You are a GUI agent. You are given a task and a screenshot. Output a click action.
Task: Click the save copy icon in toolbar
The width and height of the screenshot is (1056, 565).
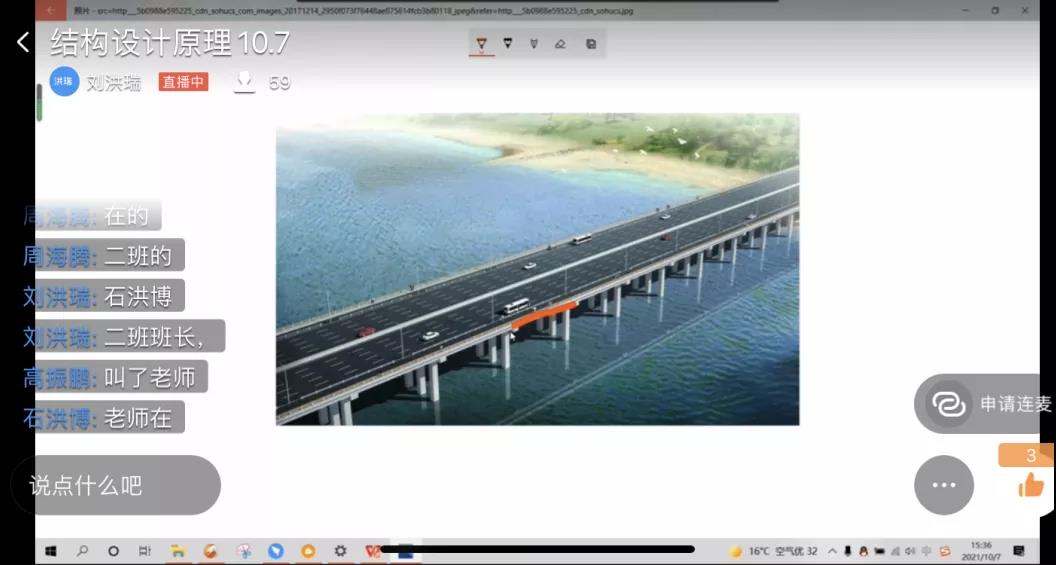click(591, 44)
